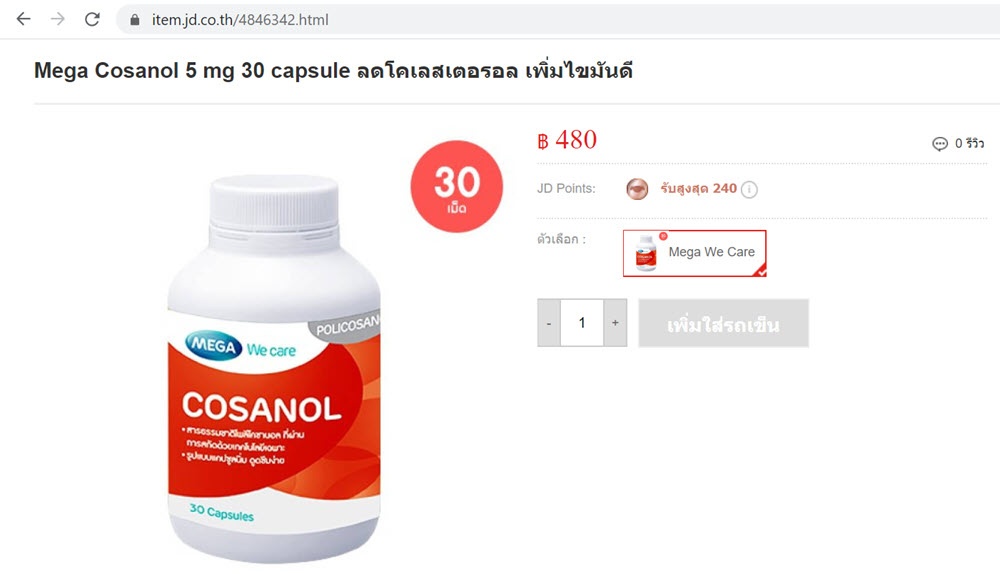The height and width of the screenshot is (574, 1000).
Task: Click the red 30 เม็ด badge
Action: [x=457, y=186]
